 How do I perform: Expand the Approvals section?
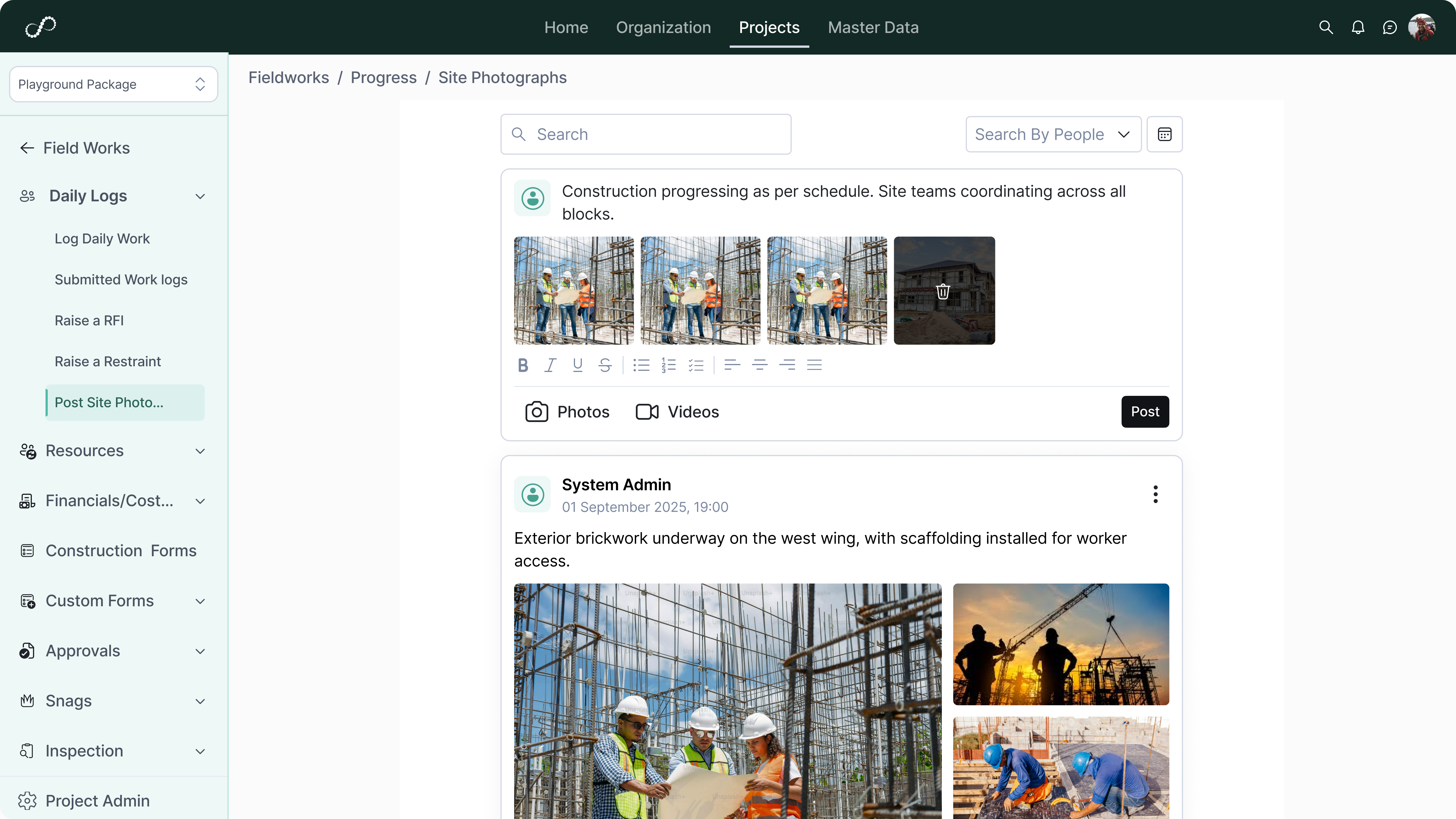tap(200, 651)
